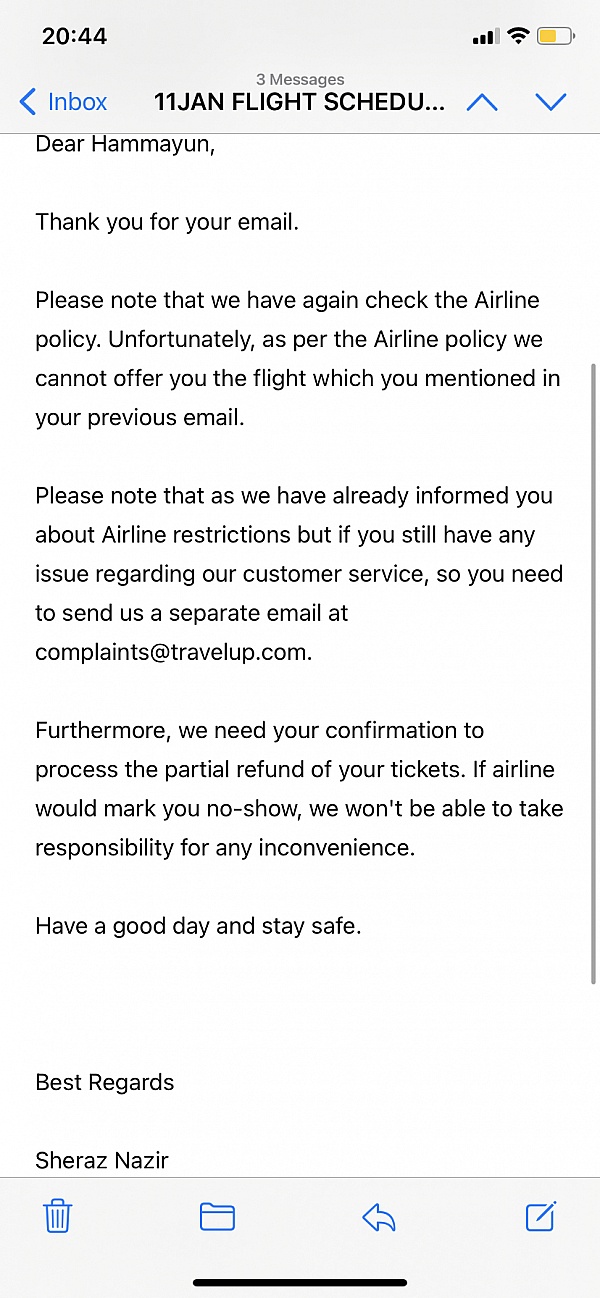
Task: Tap the 20:44 clock in the status bar
Action: coord(74,36)
